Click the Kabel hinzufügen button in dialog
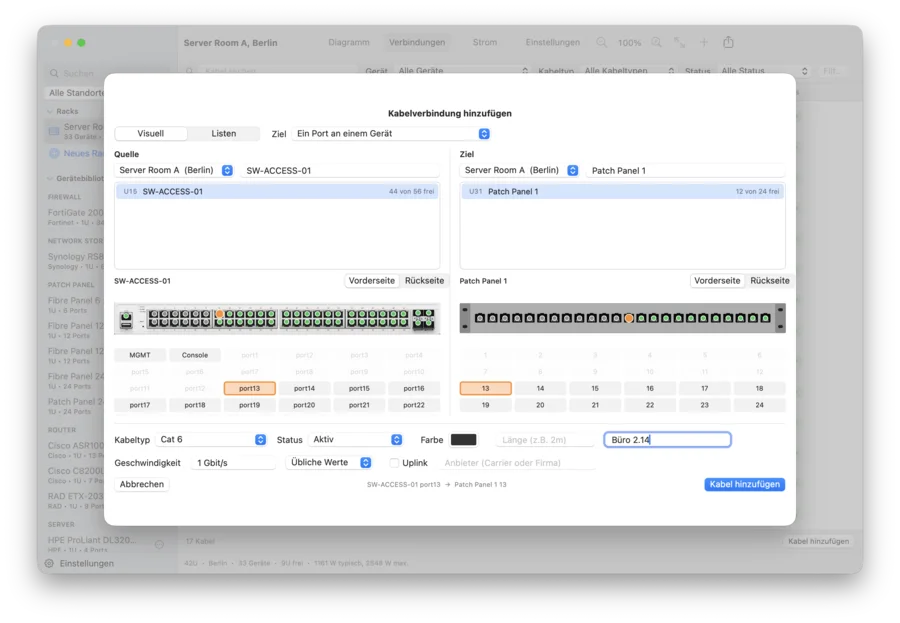Image resolution: width=900 pixels, height=623 pixels. click(x=744, y=485)
